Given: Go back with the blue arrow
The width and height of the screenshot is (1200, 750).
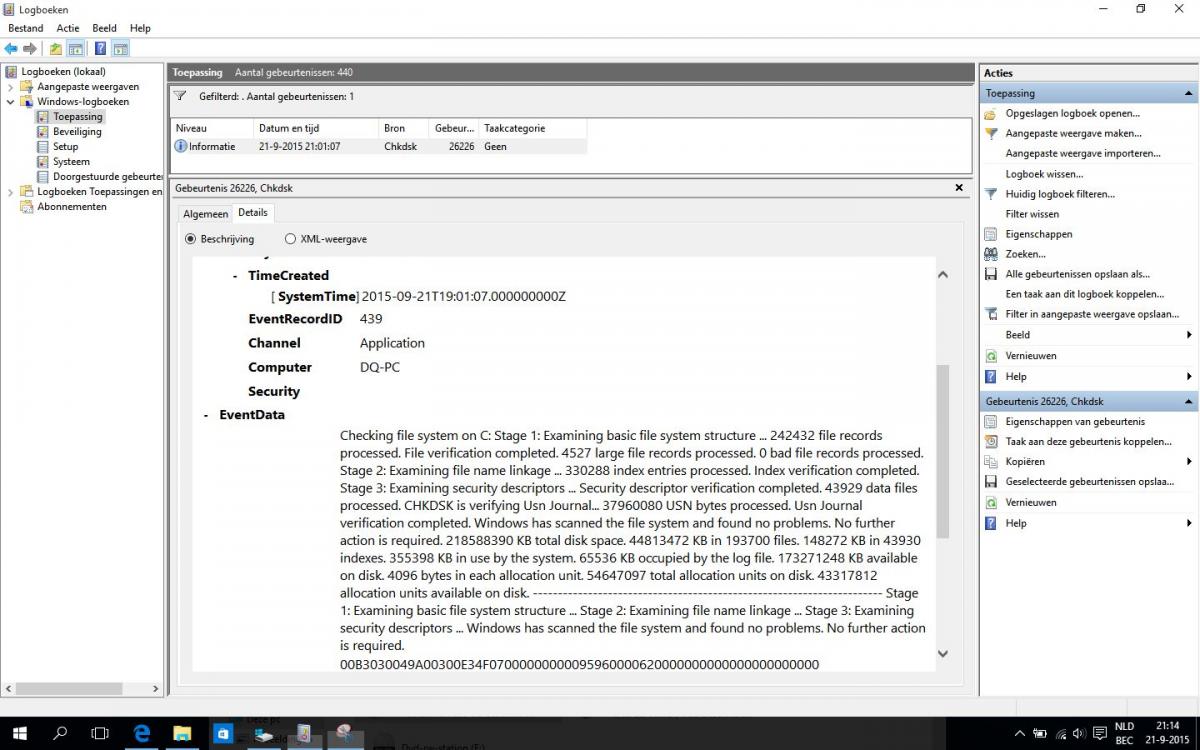Looking at the screenshot, I should click(11, 48).
